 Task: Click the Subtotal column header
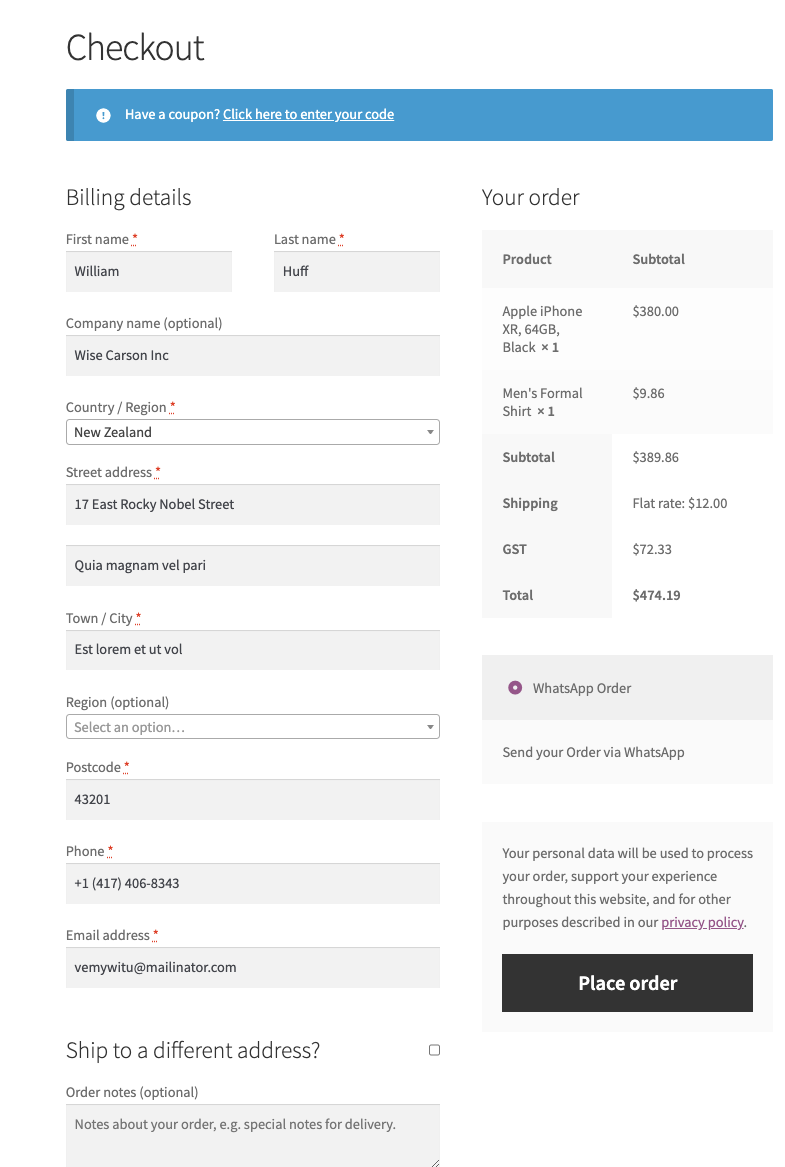coord(659,260)
